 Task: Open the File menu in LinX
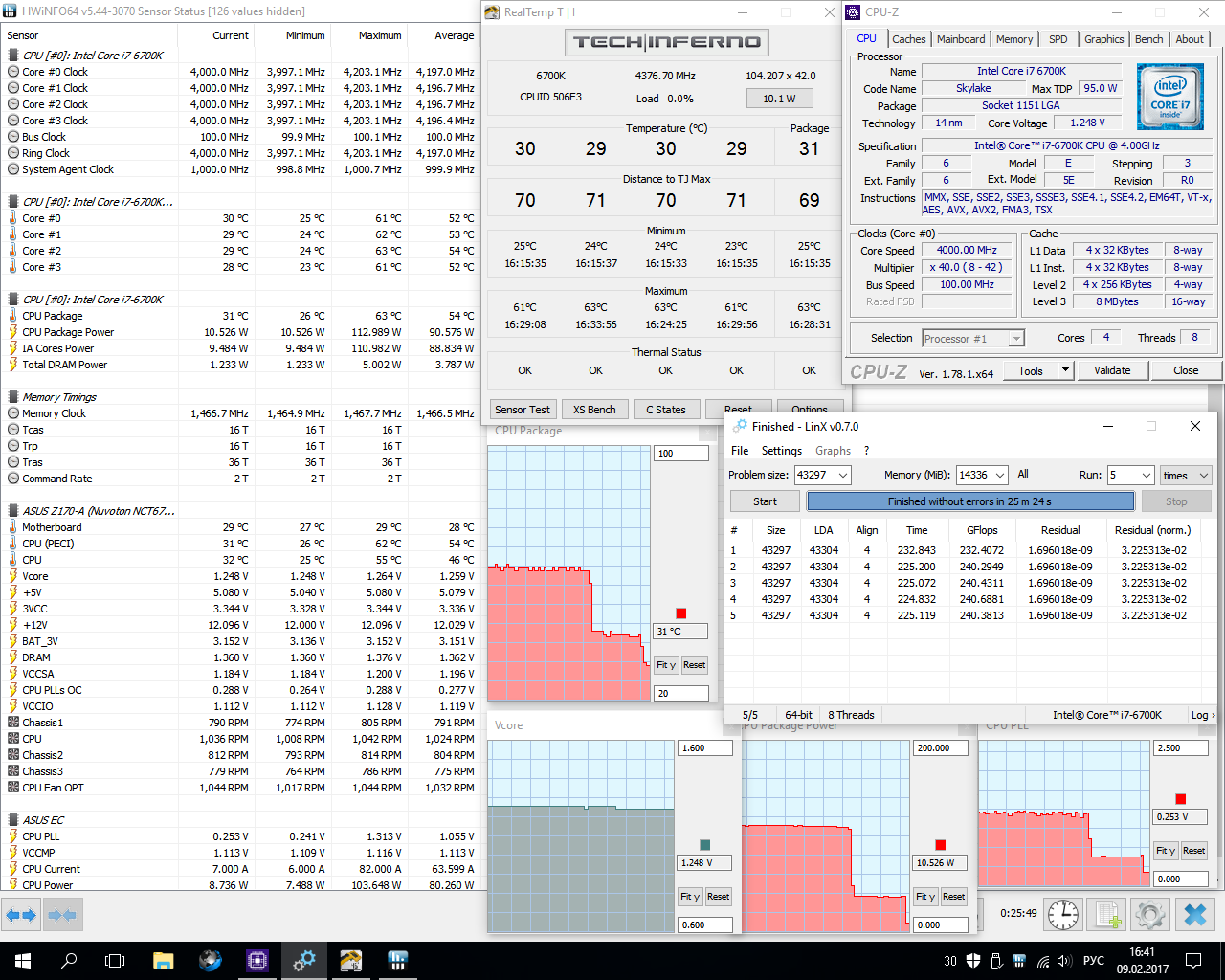point(740,451)
